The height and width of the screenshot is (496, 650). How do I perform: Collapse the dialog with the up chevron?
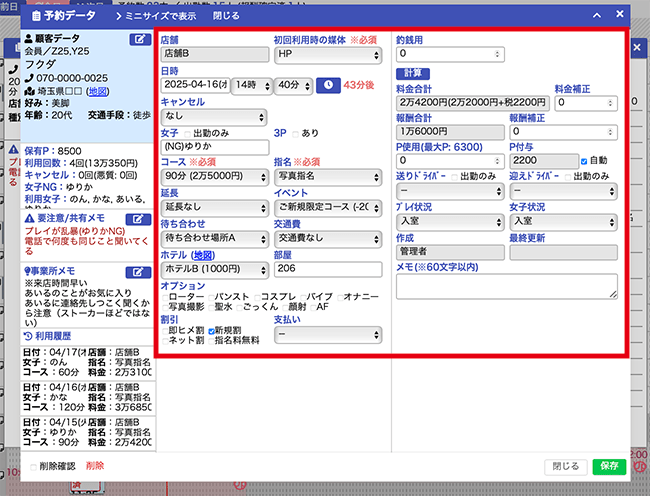[597, 16]
